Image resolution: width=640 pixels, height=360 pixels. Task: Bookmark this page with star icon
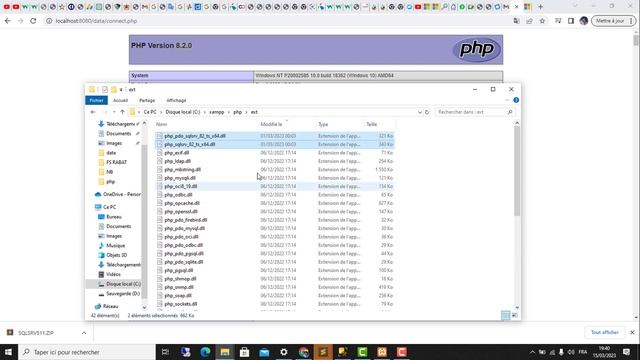[542, 21]
